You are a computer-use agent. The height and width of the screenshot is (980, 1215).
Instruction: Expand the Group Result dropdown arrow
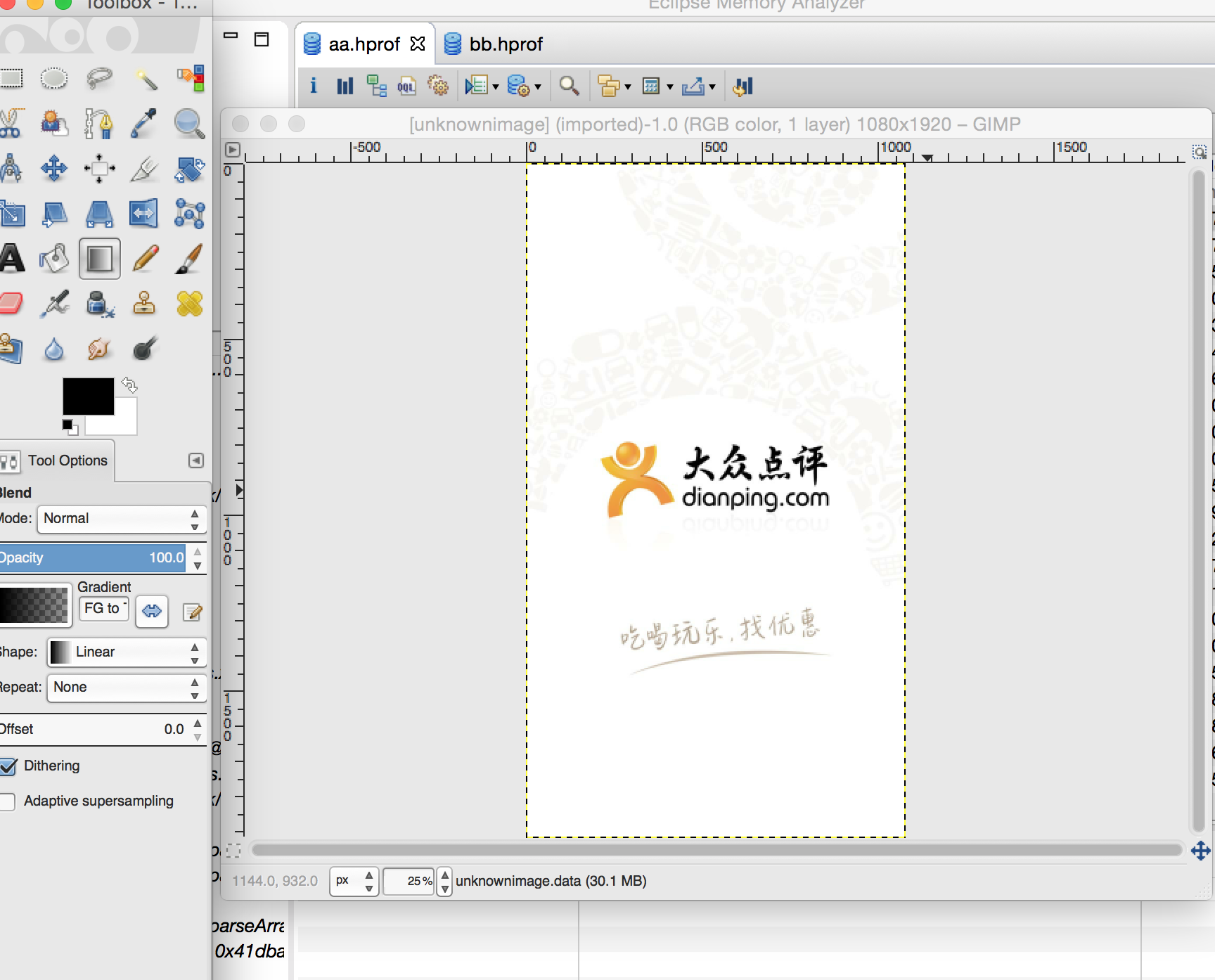pos(628,86)
